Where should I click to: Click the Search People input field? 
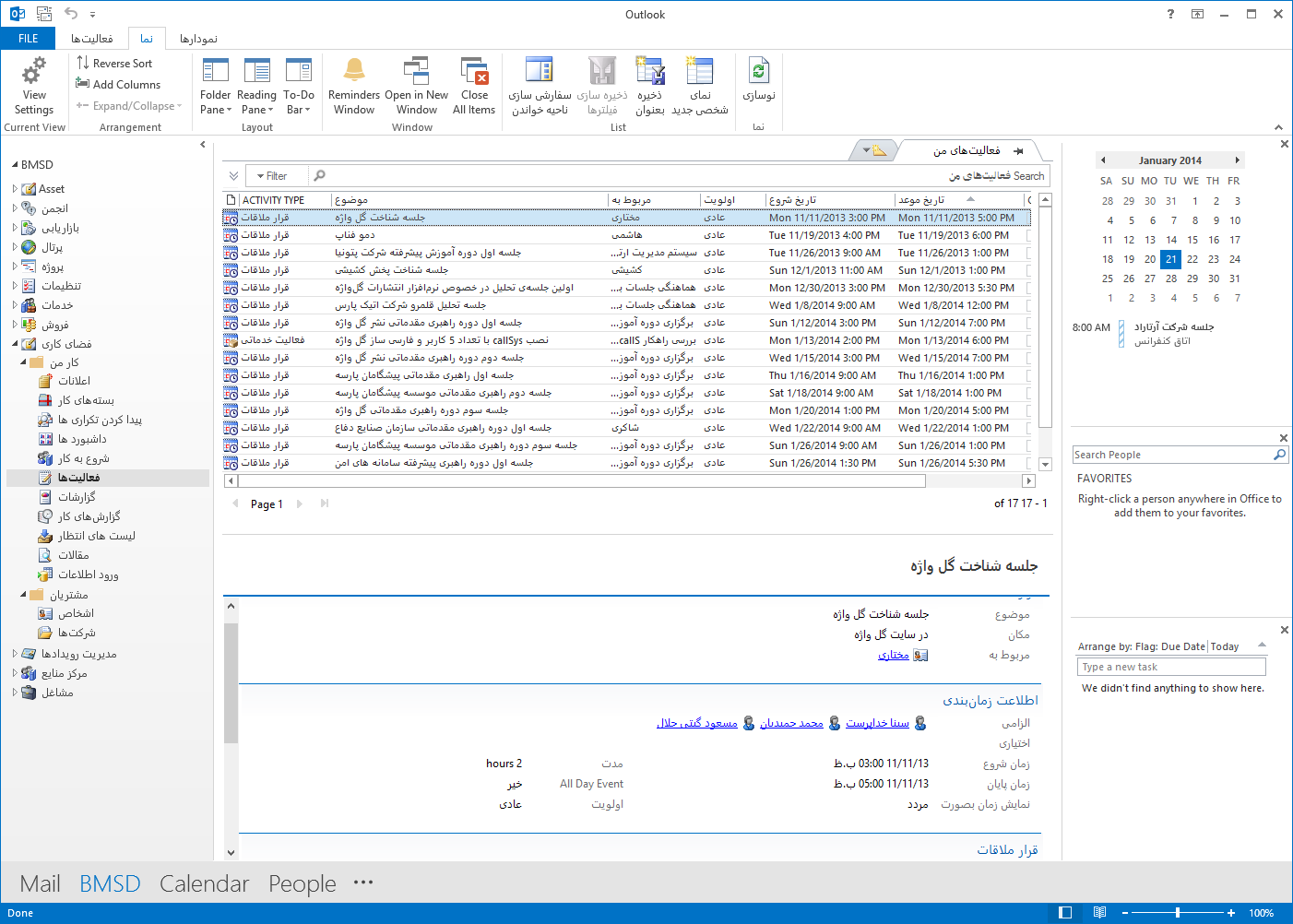(x=1171, y=455)
